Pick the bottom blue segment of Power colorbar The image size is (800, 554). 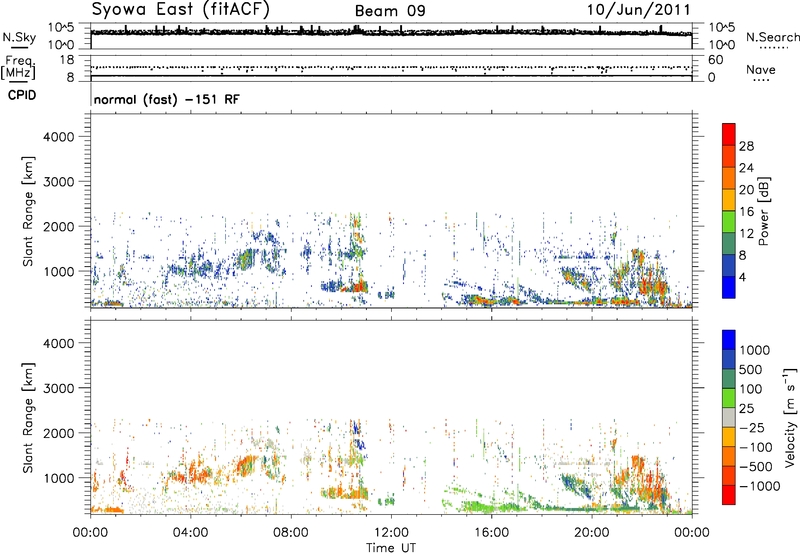click(729, 287)
